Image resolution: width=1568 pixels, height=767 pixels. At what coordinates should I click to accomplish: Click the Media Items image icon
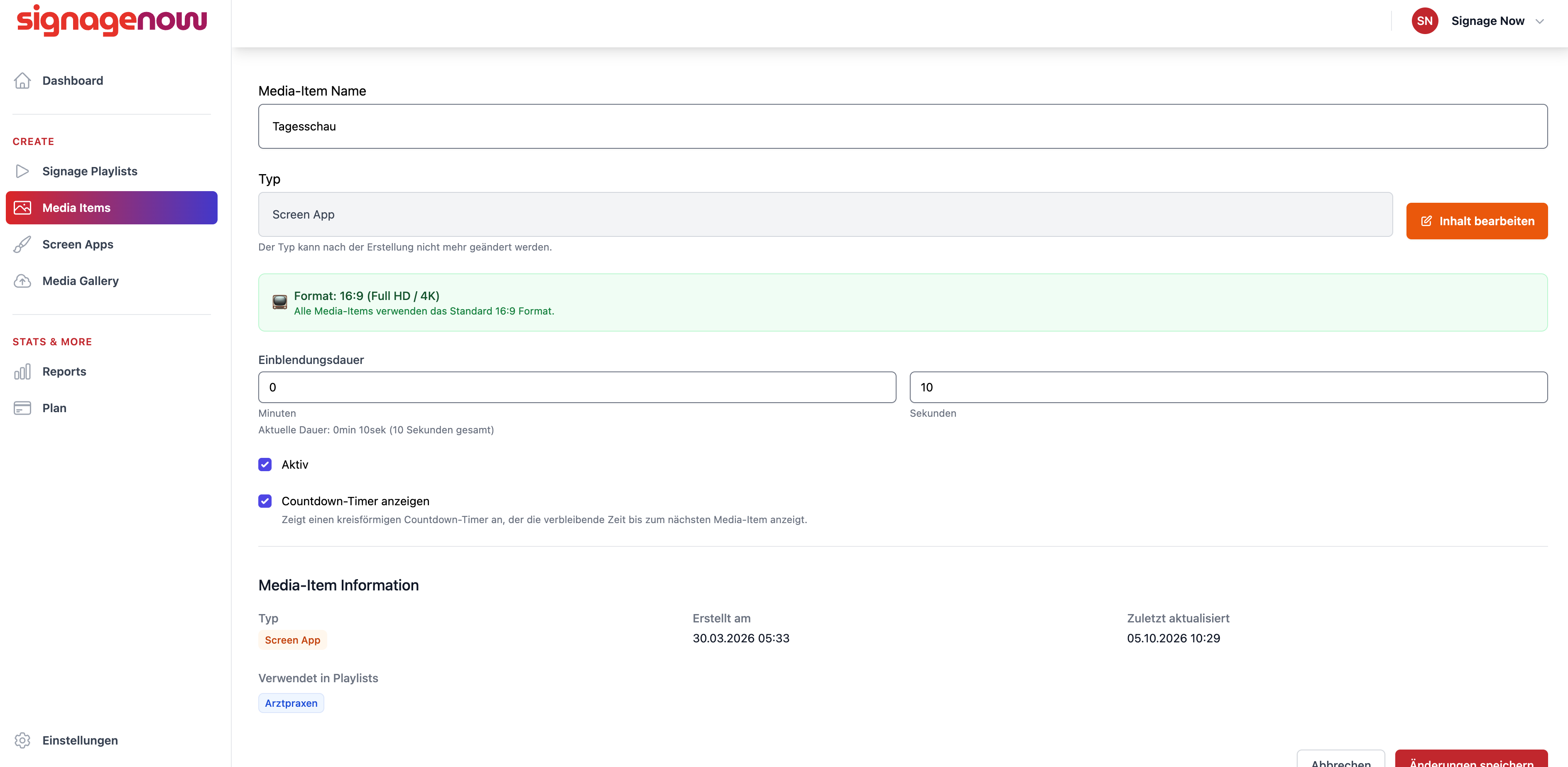[x=22, y=208]
